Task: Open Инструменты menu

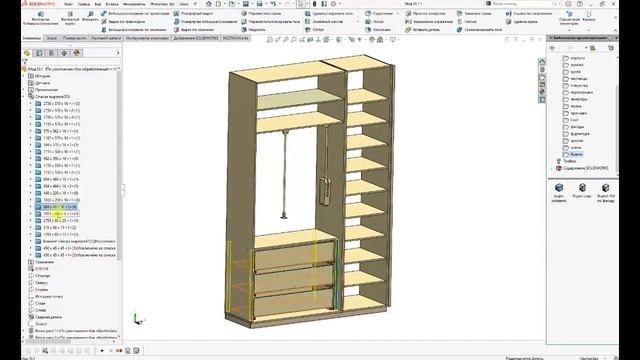Action: (134, 4)
